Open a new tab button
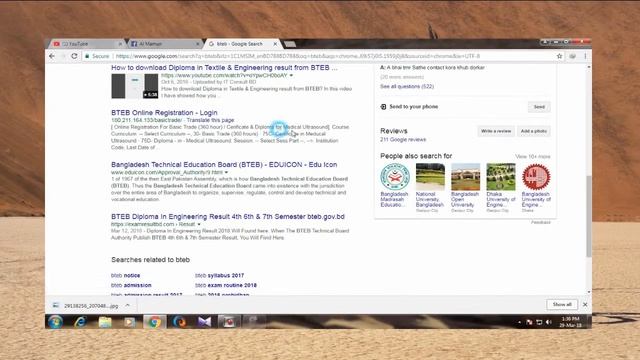The width and height of the screenshot is (640, 360). 290,44
